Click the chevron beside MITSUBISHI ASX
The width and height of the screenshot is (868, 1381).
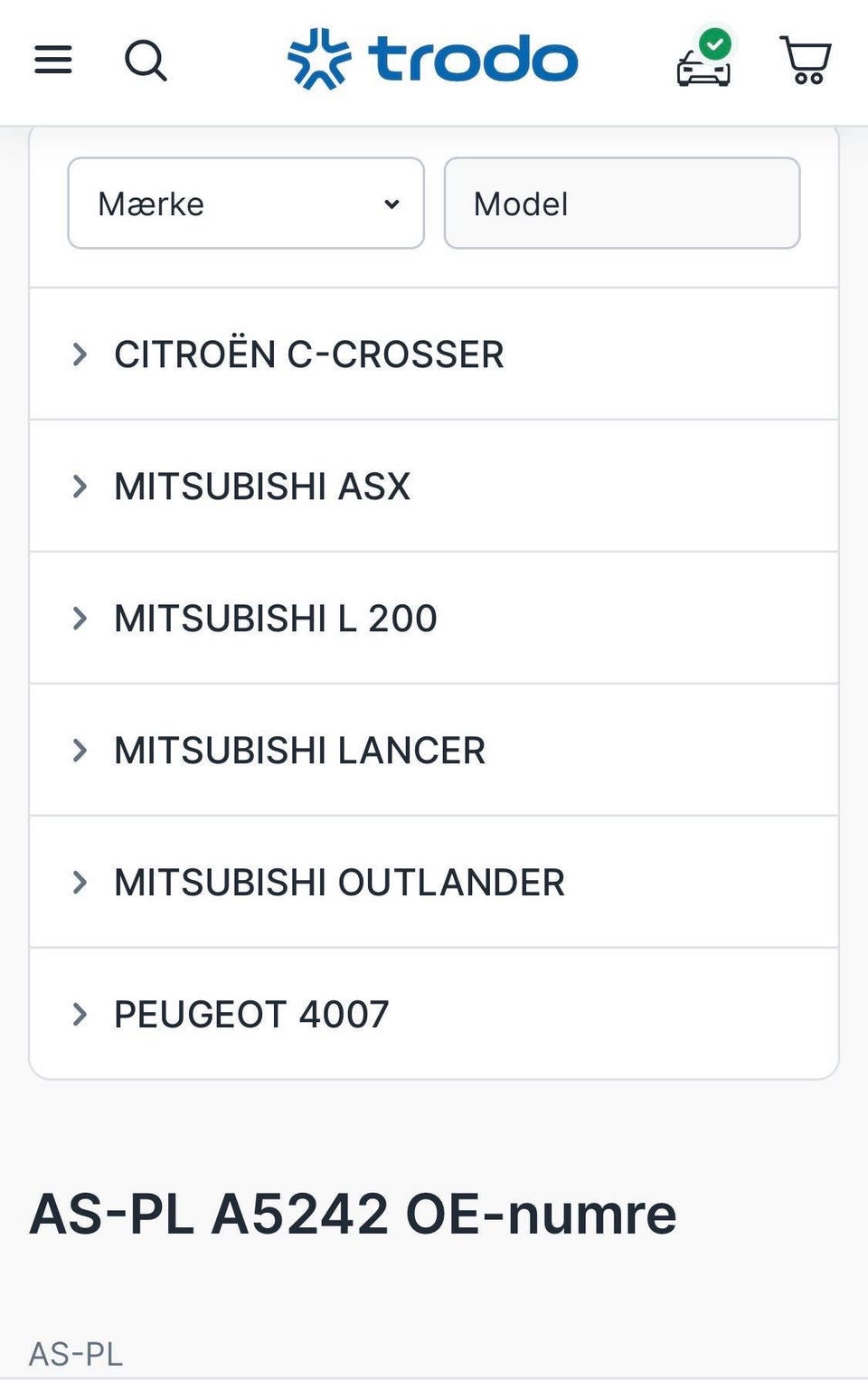tap(80, 487)
